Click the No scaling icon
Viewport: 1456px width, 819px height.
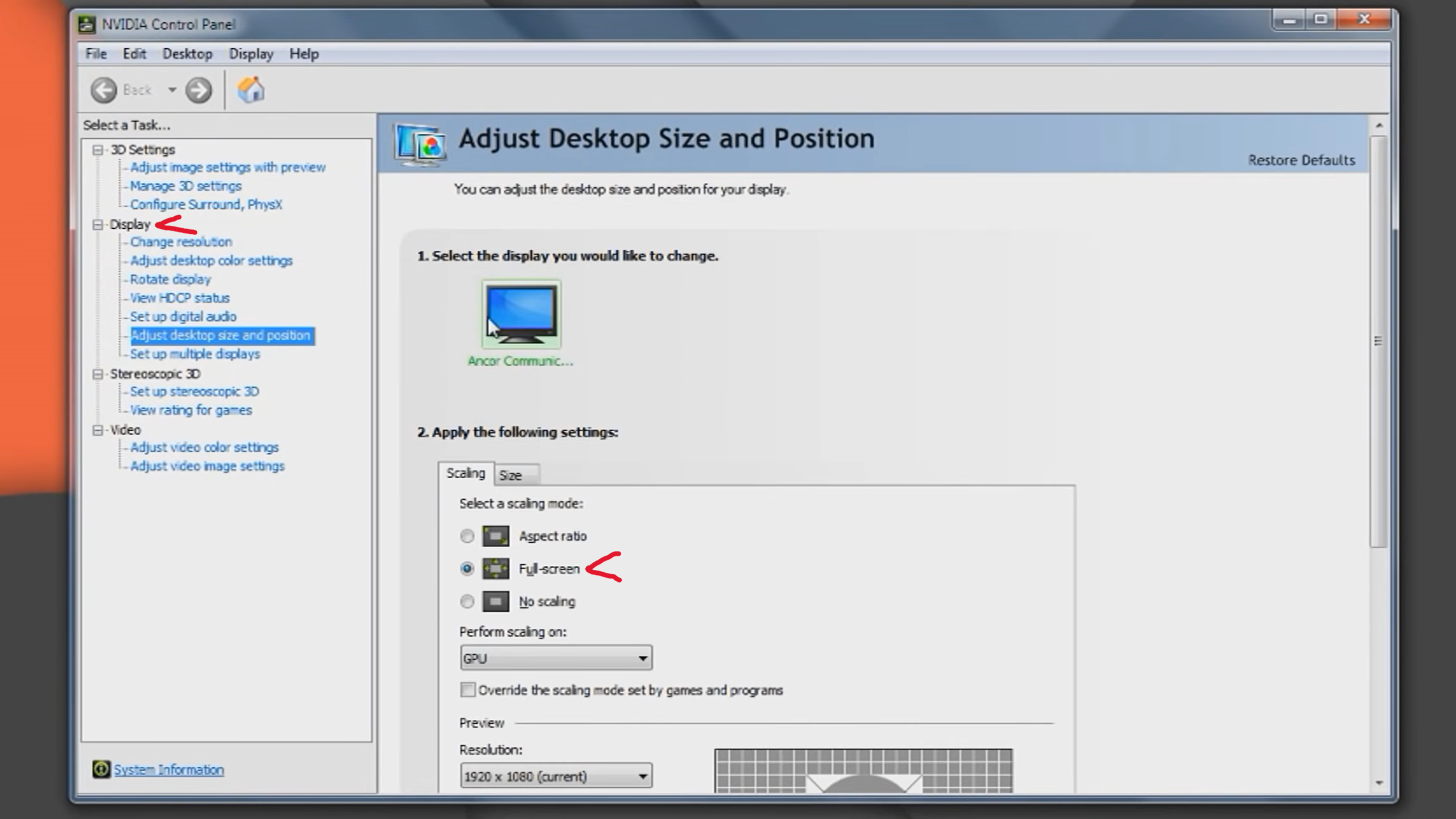[x=495, y=601]
